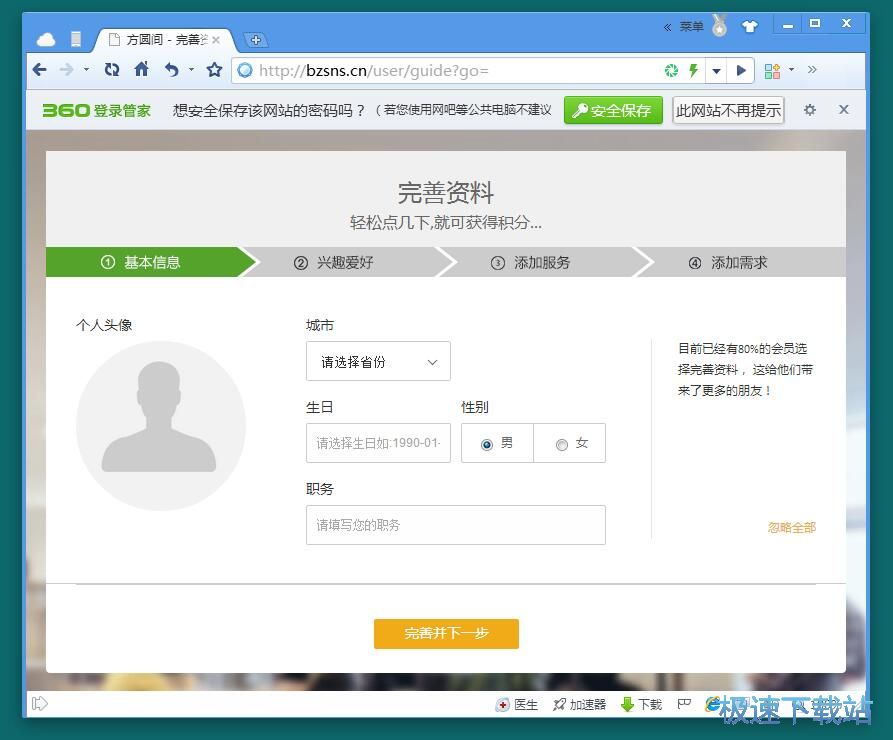The image size is (893, 740).
Task: Open the 下载 download manager icon
Action: coord(641,704)
